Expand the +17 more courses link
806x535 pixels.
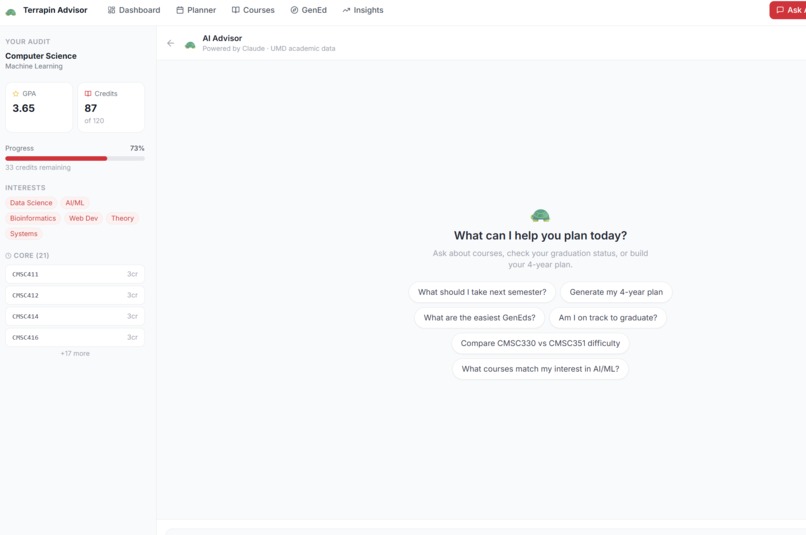pyautogui.click(x=75, y=354)
